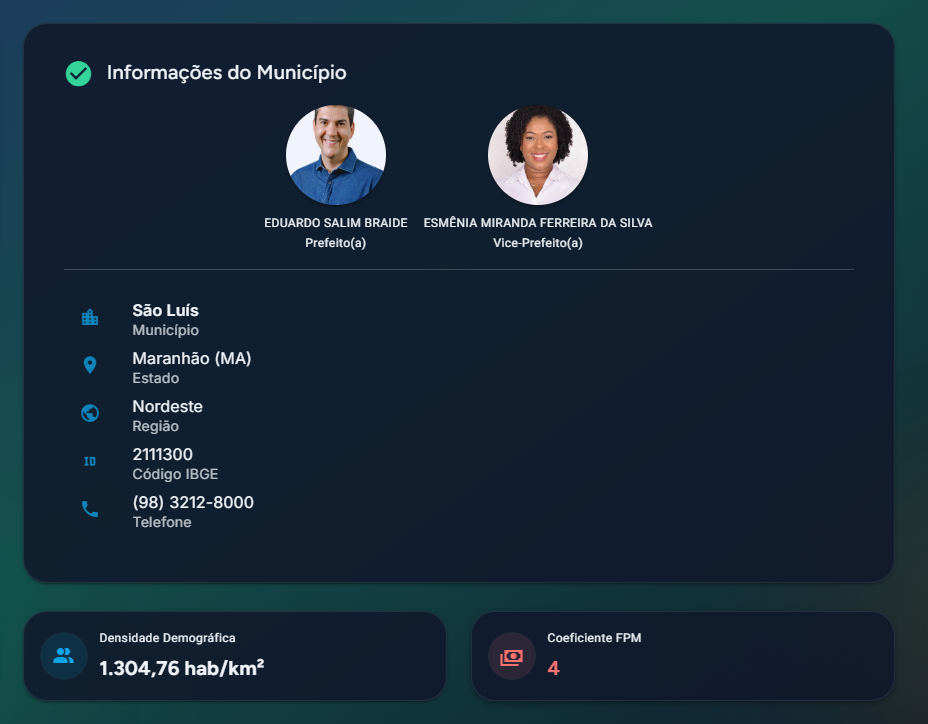The height and width of the screenshot is (724, 928).
Task: Click the green checkmark icon next to header
Action: coord(78,73)
